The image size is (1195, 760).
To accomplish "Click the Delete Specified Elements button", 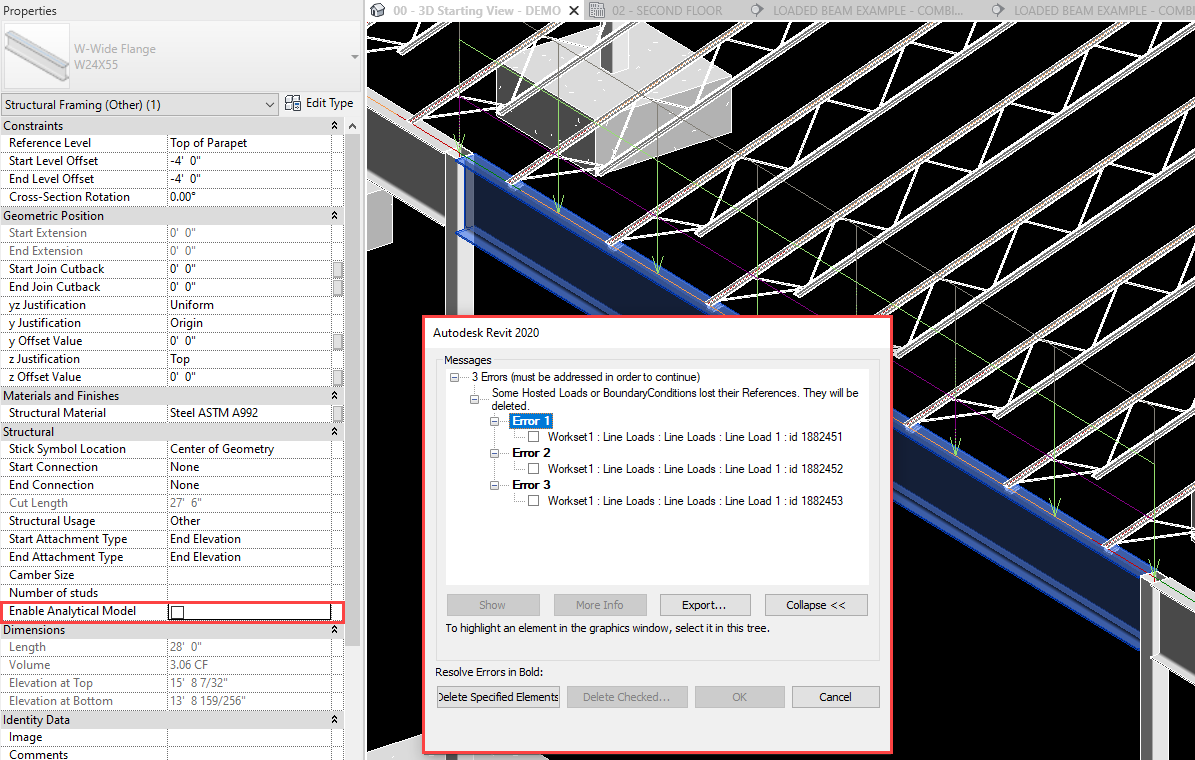I will 498,697.
